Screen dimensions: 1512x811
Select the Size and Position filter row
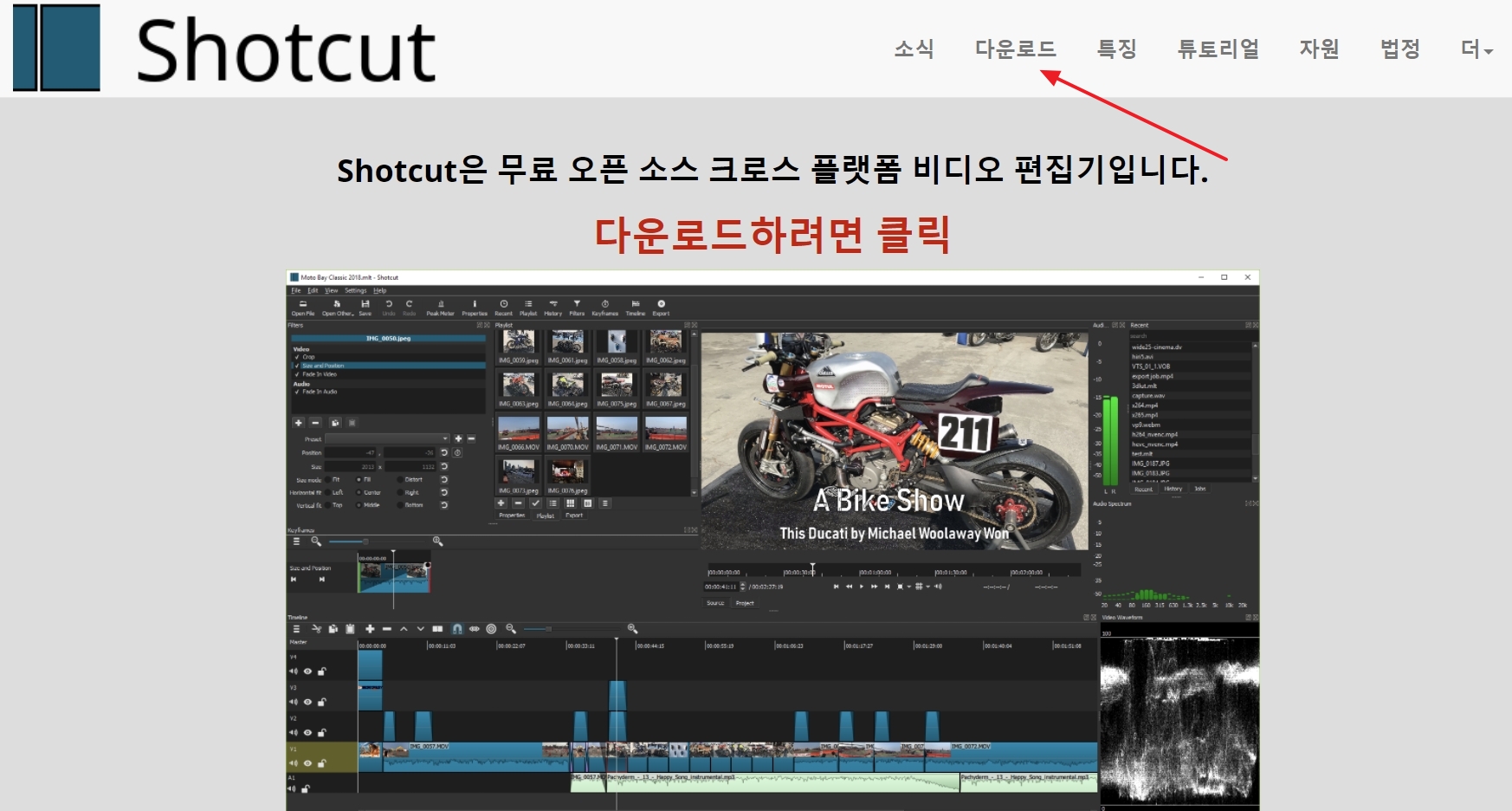(x=389, y=366)
